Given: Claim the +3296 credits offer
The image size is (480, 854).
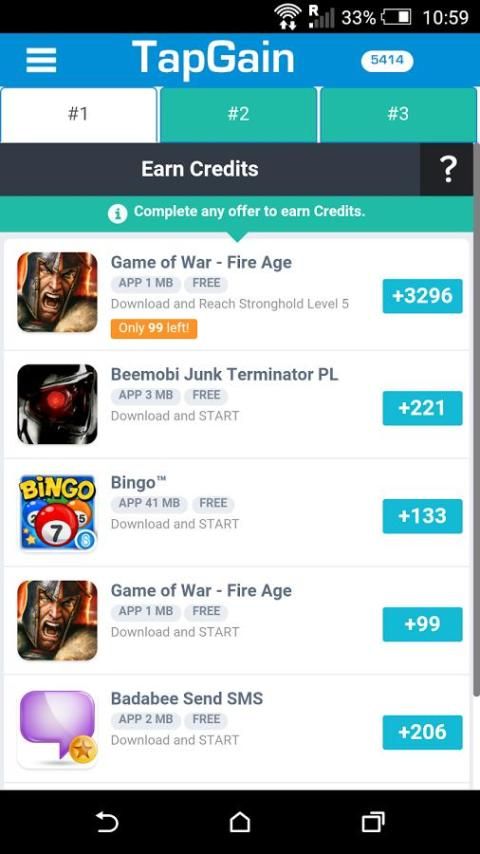Looking at the screenshot, I should (422, 296).
